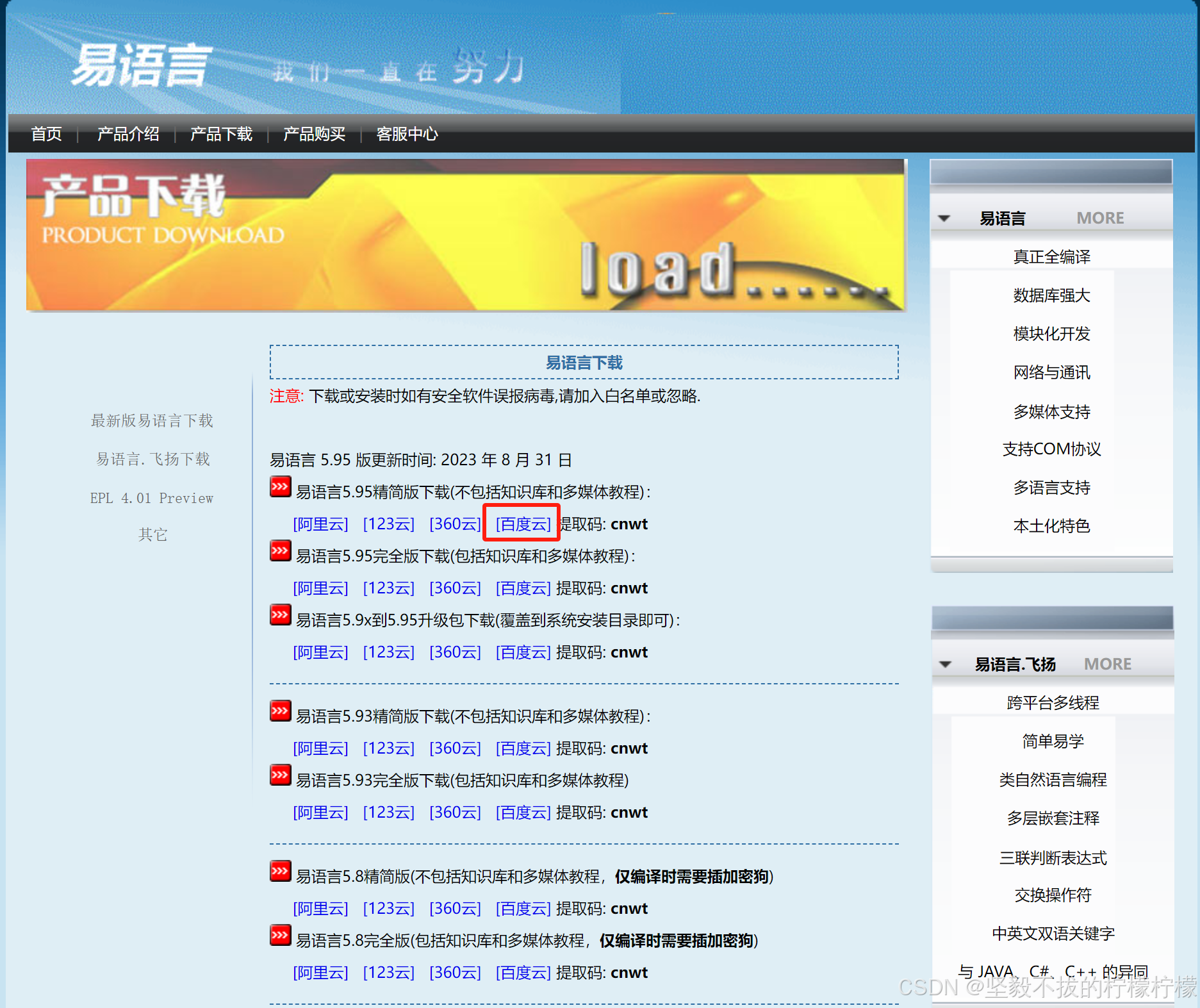Open the 产品介绍 navigation item
This screenshot has height=1008, width=1200.
tap(128, 134)
